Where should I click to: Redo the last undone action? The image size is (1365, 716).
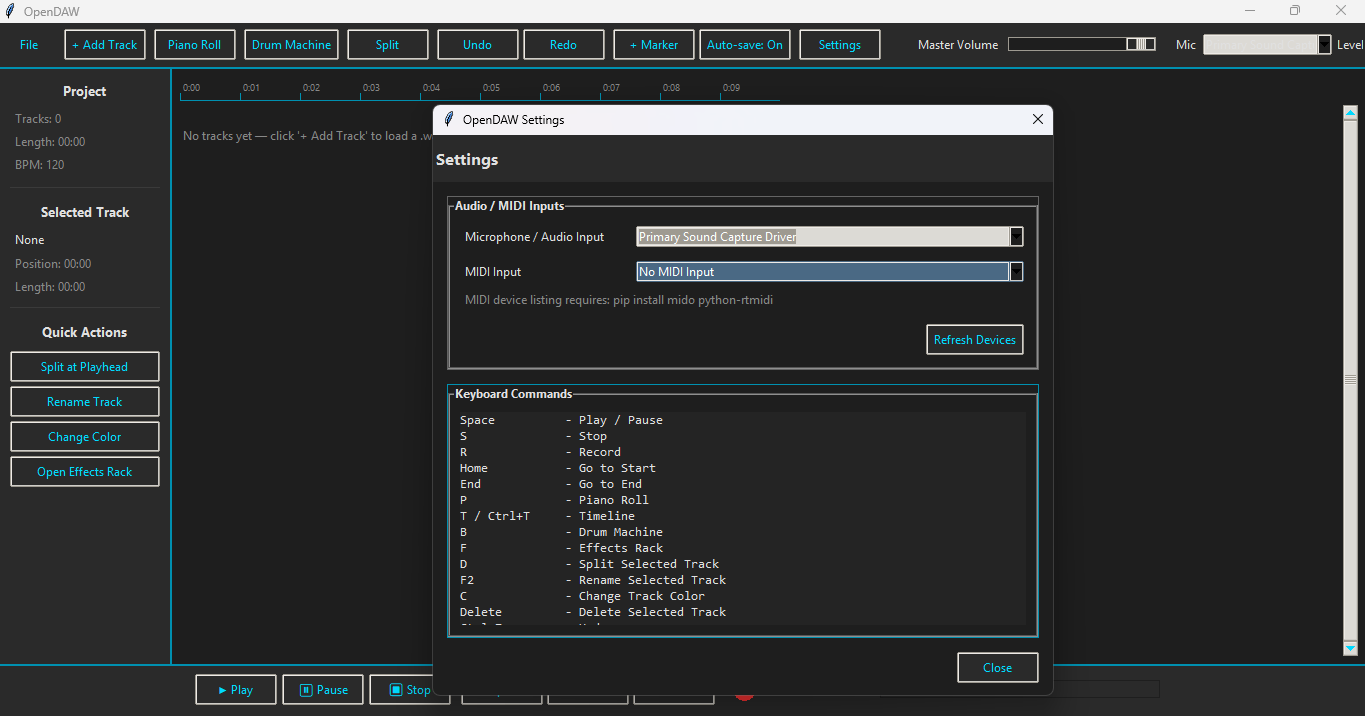tap(564, 45)
